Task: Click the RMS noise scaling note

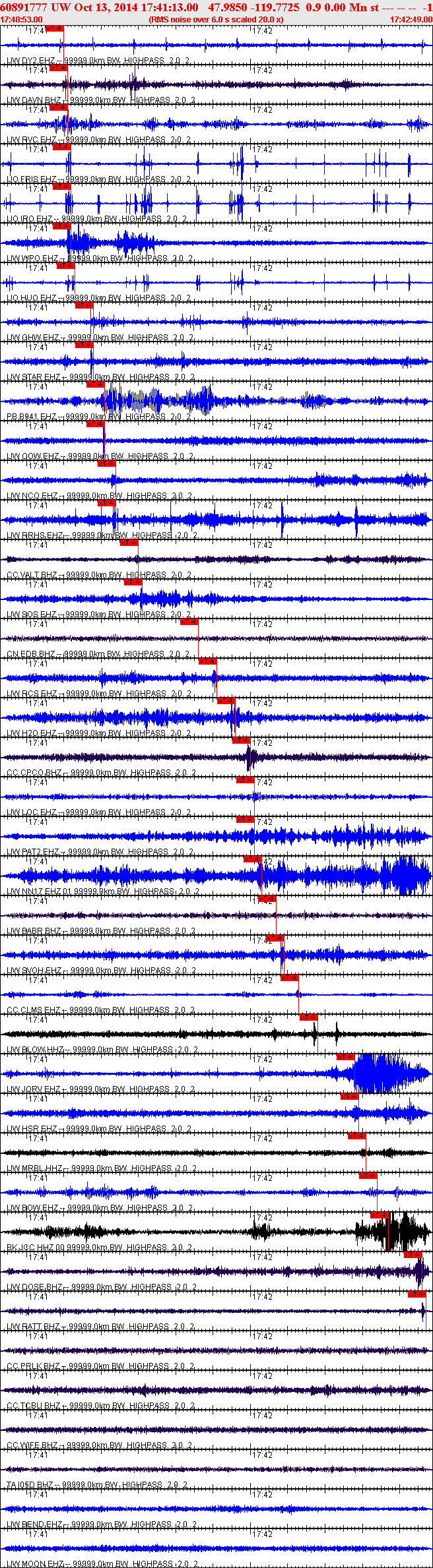Action: point(216,20)
